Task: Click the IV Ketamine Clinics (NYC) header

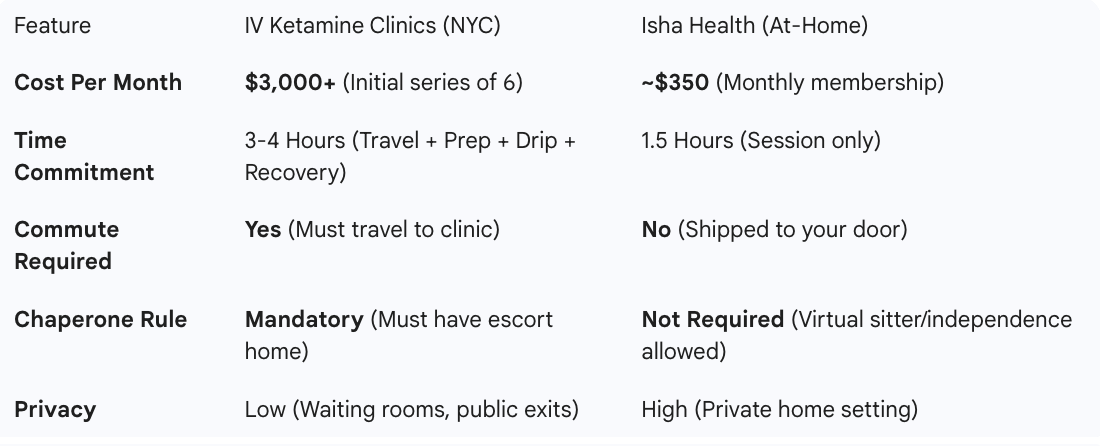Action: click(372, 26)
